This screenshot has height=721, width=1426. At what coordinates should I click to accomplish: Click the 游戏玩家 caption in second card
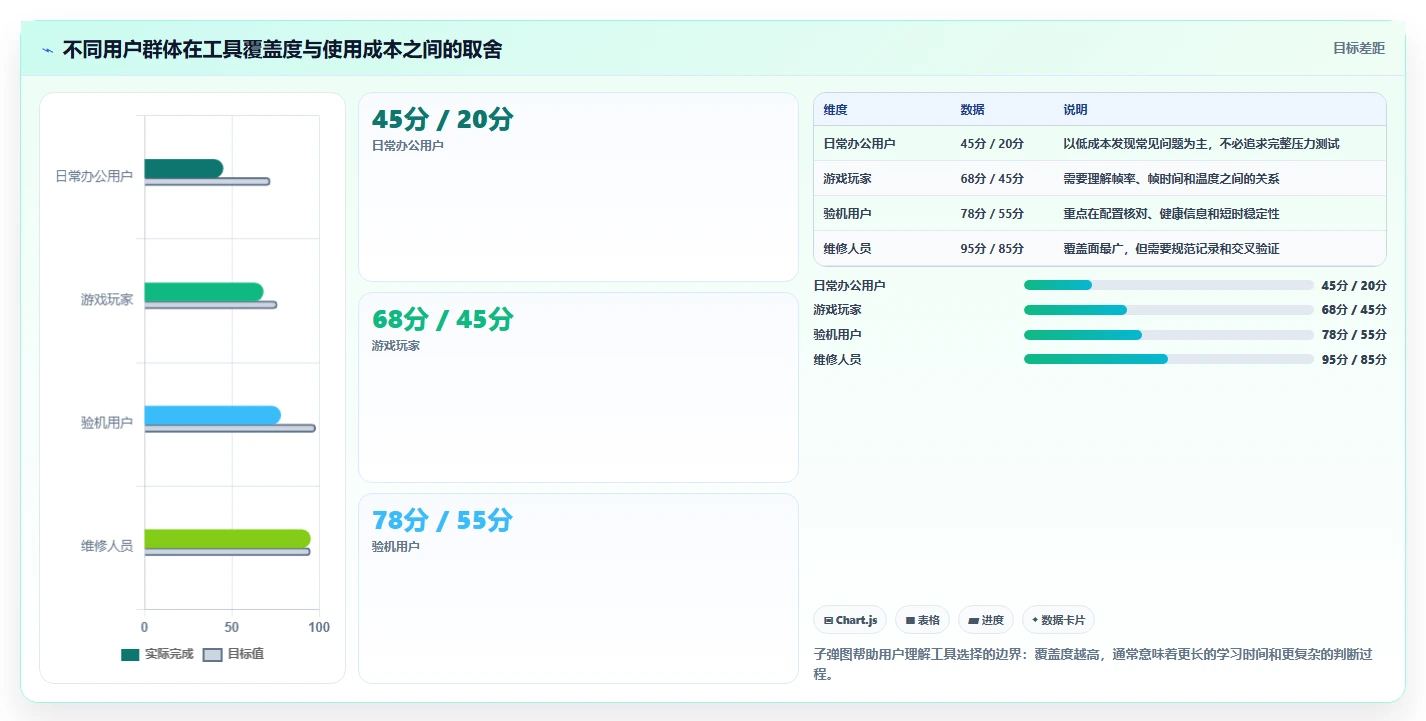pos(396,346)
